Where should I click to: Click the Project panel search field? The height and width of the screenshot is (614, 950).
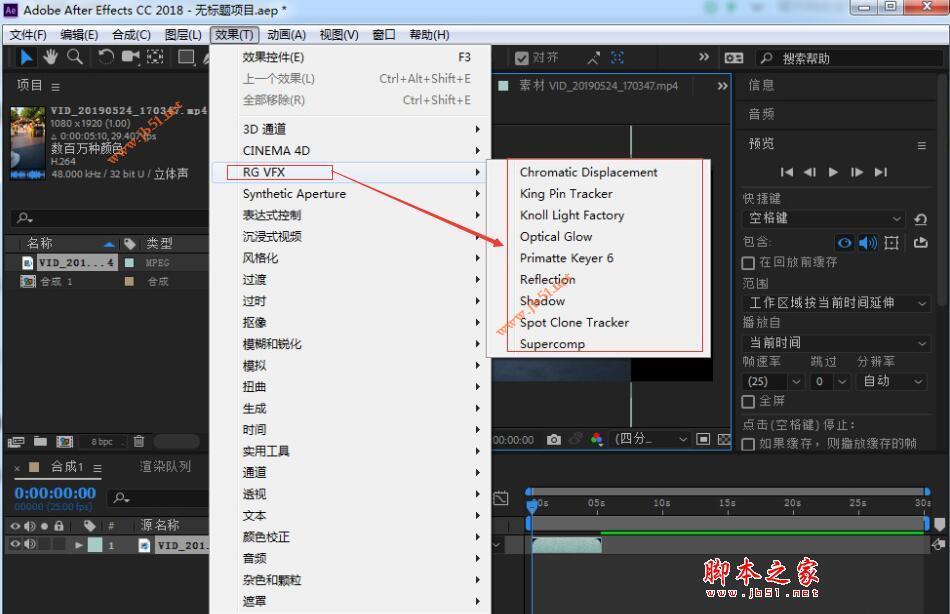tap(110, 217)
